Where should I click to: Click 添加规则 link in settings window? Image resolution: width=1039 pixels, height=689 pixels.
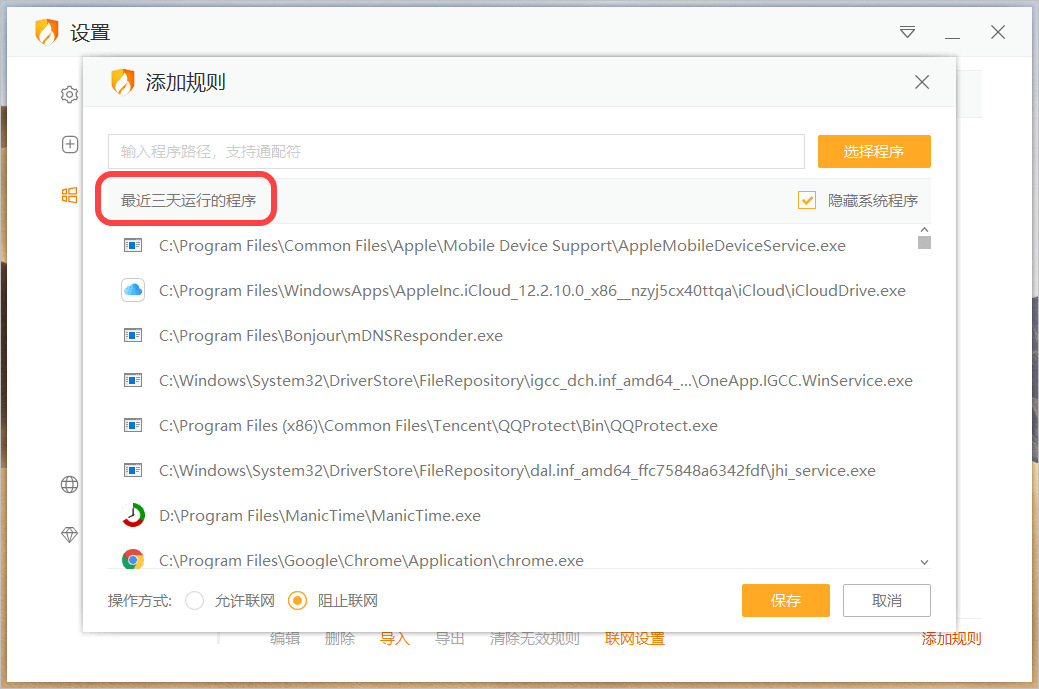(x=952, y=639)
